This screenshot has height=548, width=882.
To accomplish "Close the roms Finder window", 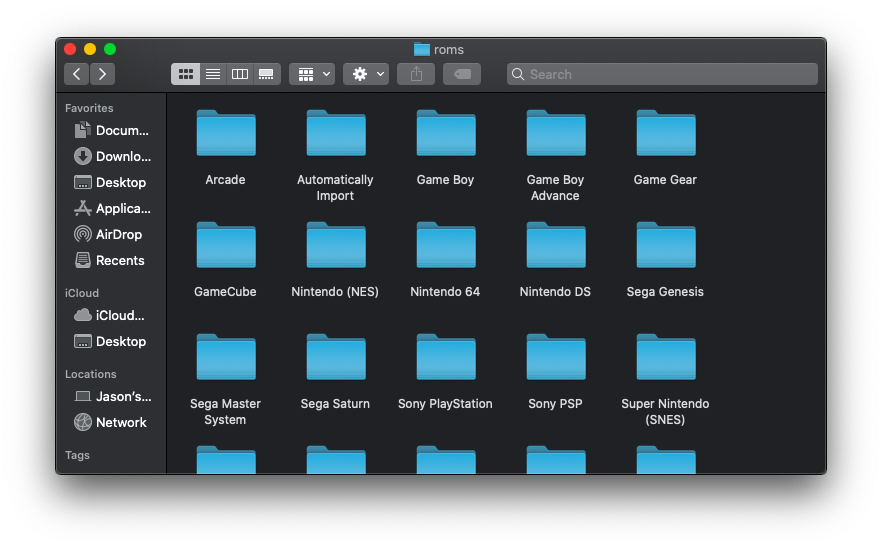I will [70, 50].
